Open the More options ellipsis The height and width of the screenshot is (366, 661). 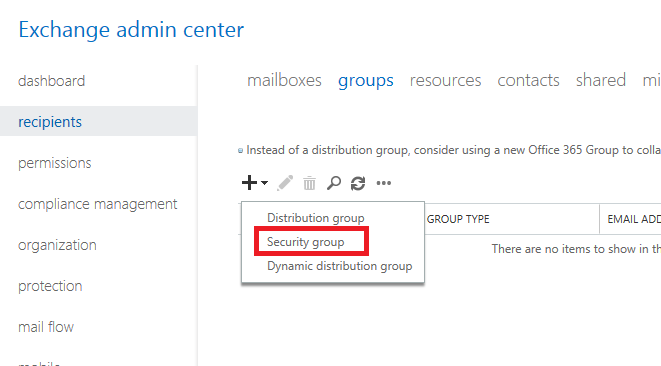[384, 183]
